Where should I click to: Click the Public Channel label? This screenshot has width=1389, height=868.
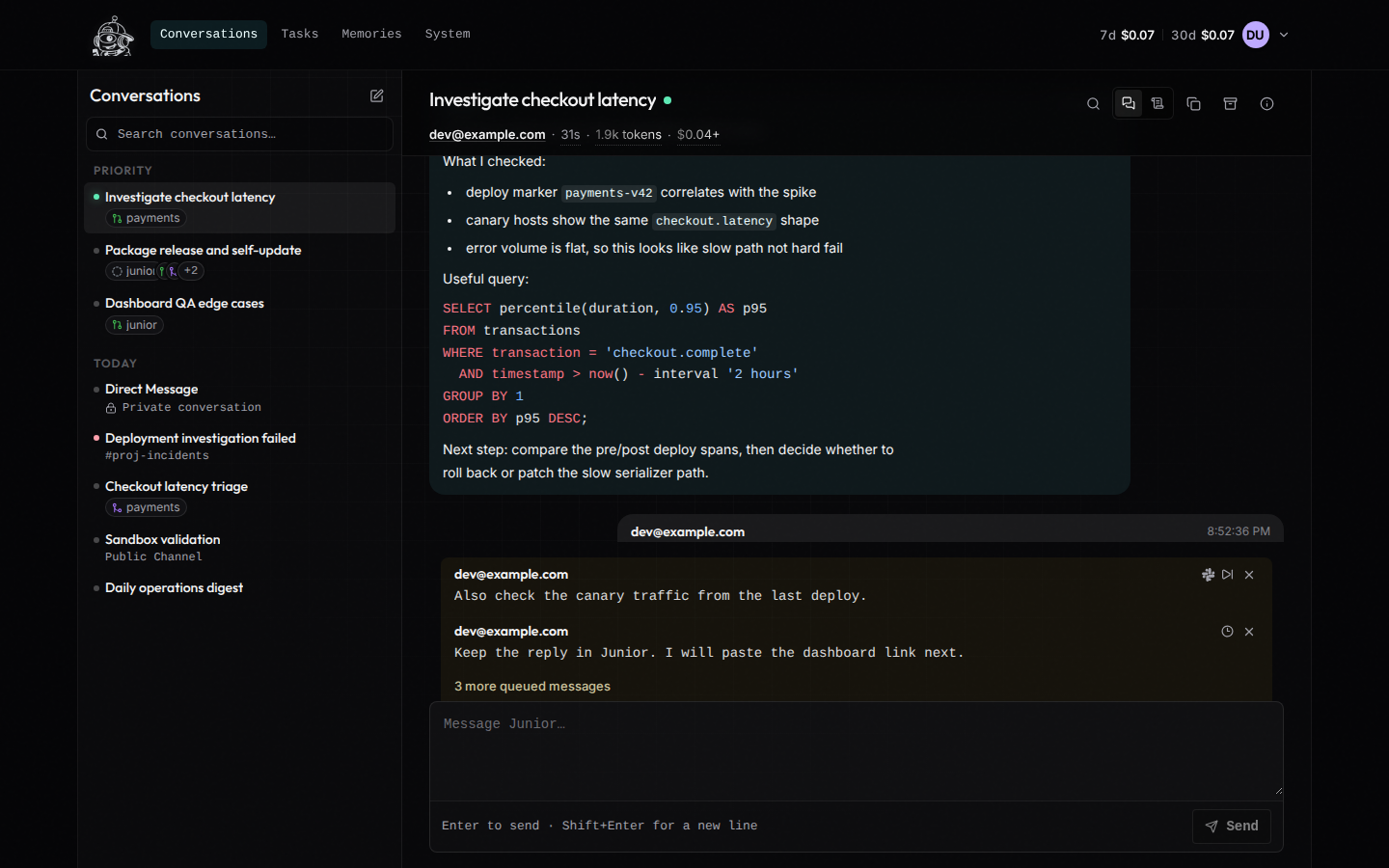[154, 557]
